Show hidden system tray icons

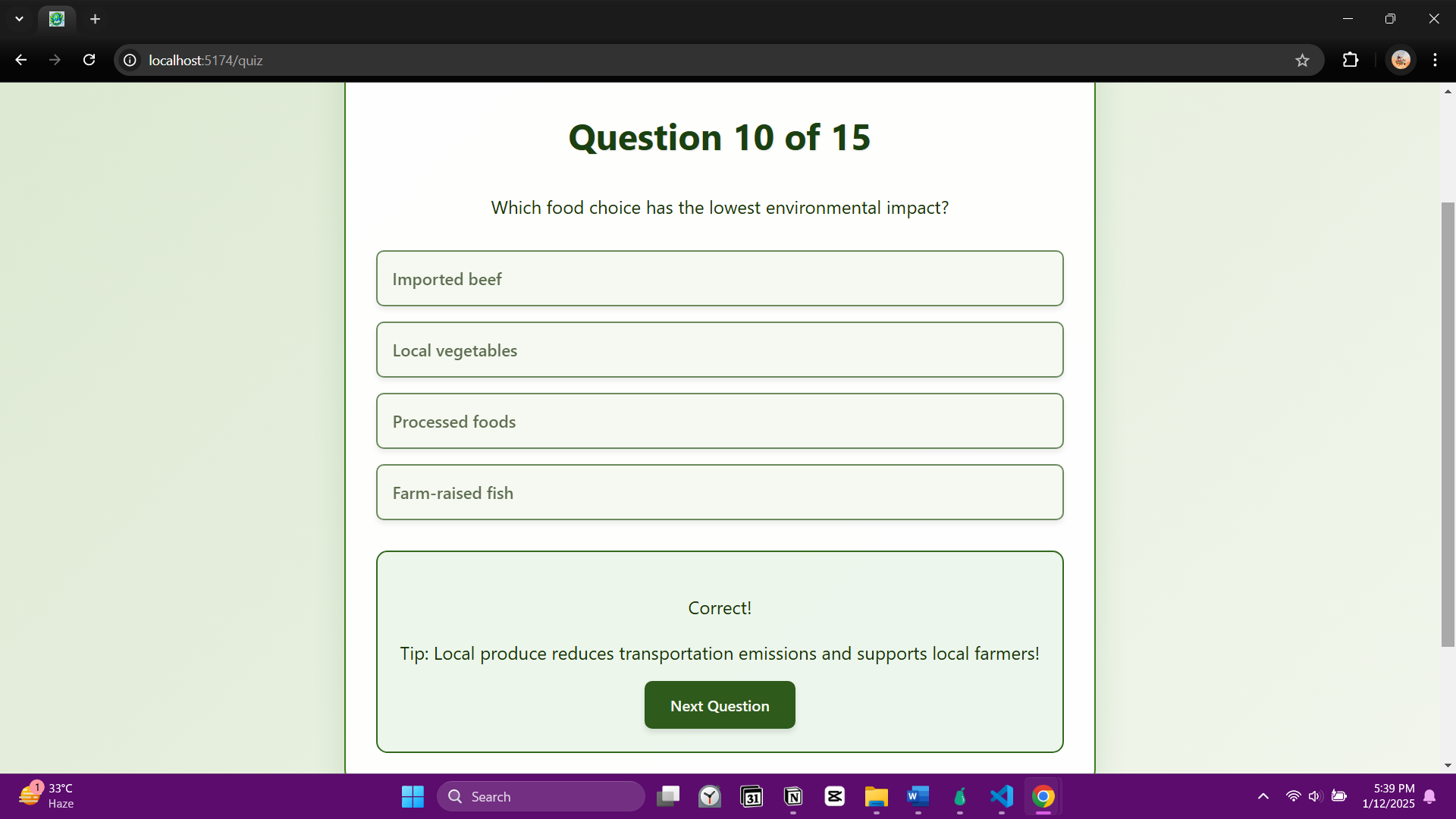[1263, 796]
